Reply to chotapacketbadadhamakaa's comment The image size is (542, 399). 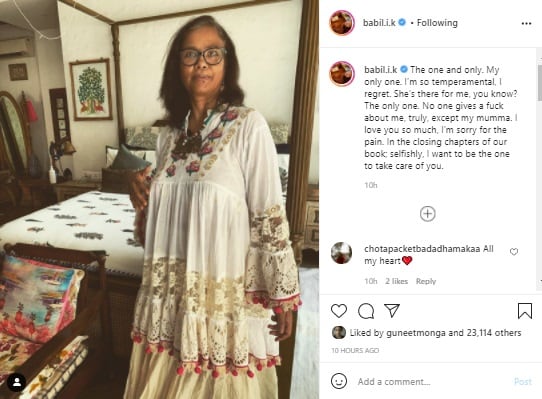426,281
